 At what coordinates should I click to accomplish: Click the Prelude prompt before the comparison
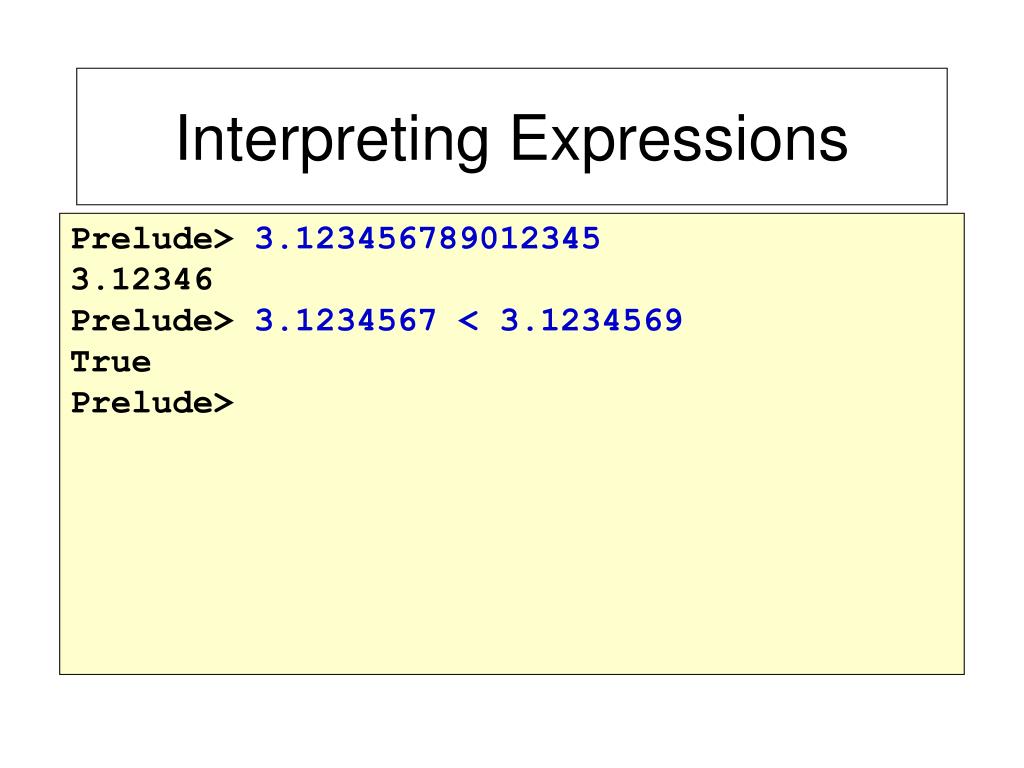[x=152, y=321]
